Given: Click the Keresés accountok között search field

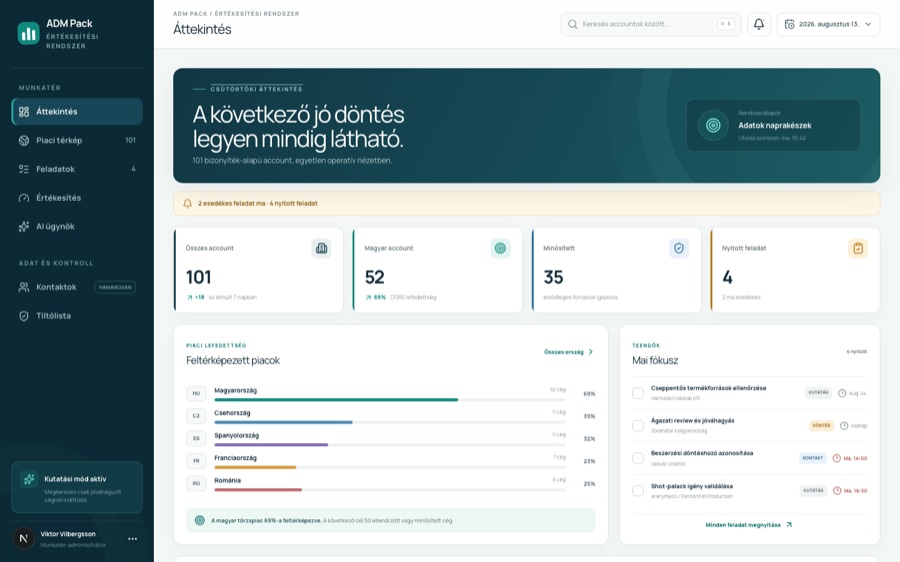Looking at the screenshot, I should point(651,24).
